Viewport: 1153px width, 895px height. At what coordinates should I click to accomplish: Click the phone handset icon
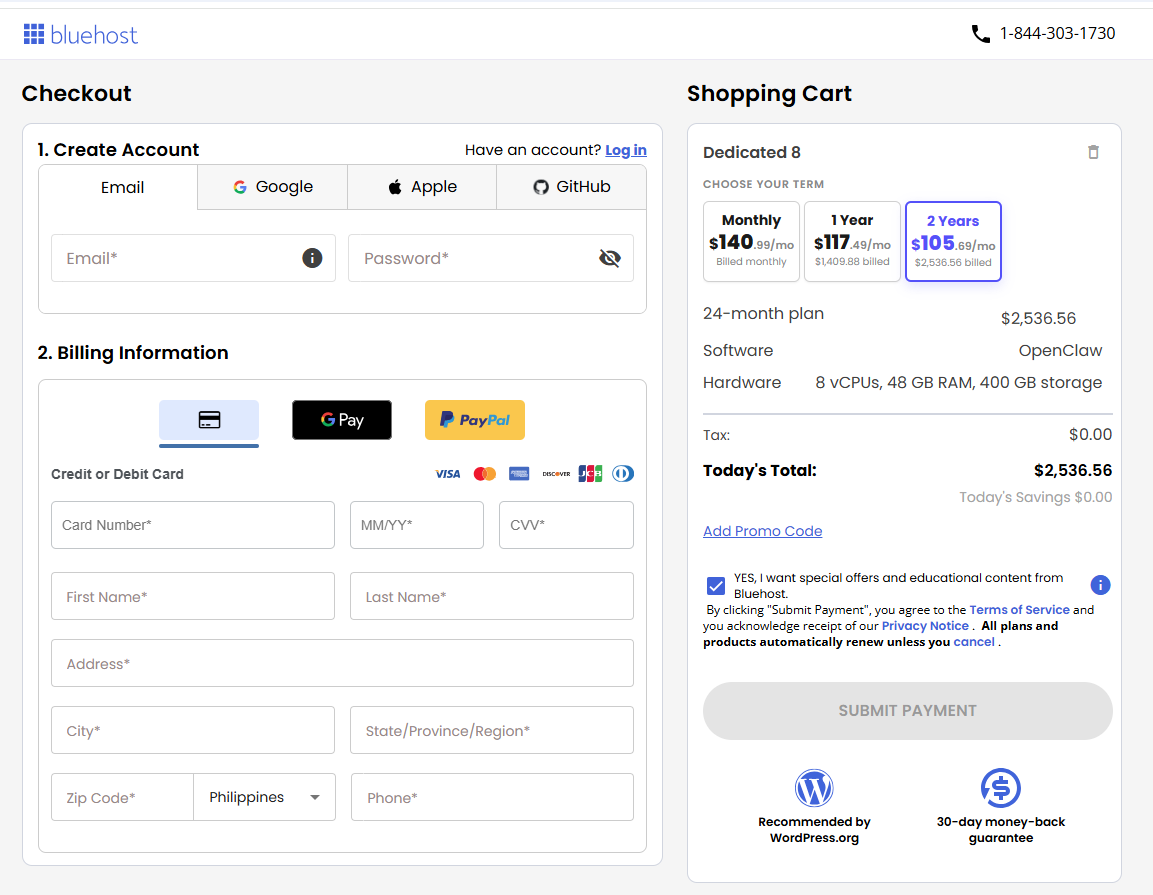(980, 34)
